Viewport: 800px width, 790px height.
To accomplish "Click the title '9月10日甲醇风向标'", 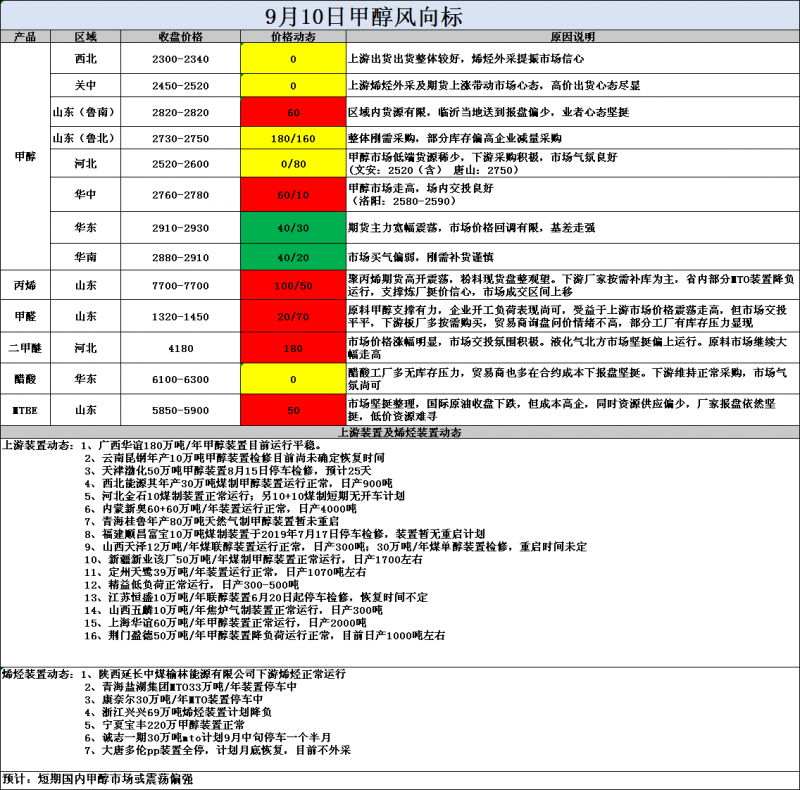I will pos(364,17).
